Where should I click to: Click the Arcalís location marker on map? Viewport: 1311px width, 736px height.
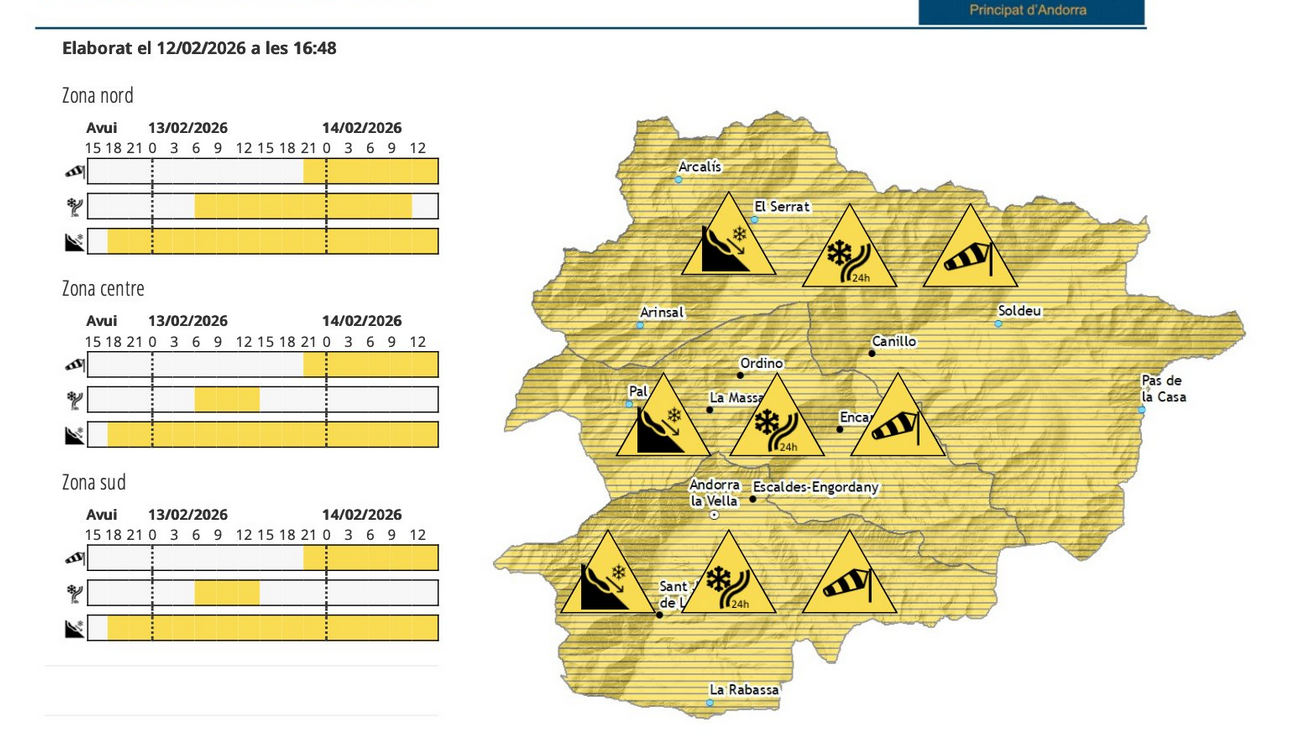pyautogui.click(x=678, y=180)
